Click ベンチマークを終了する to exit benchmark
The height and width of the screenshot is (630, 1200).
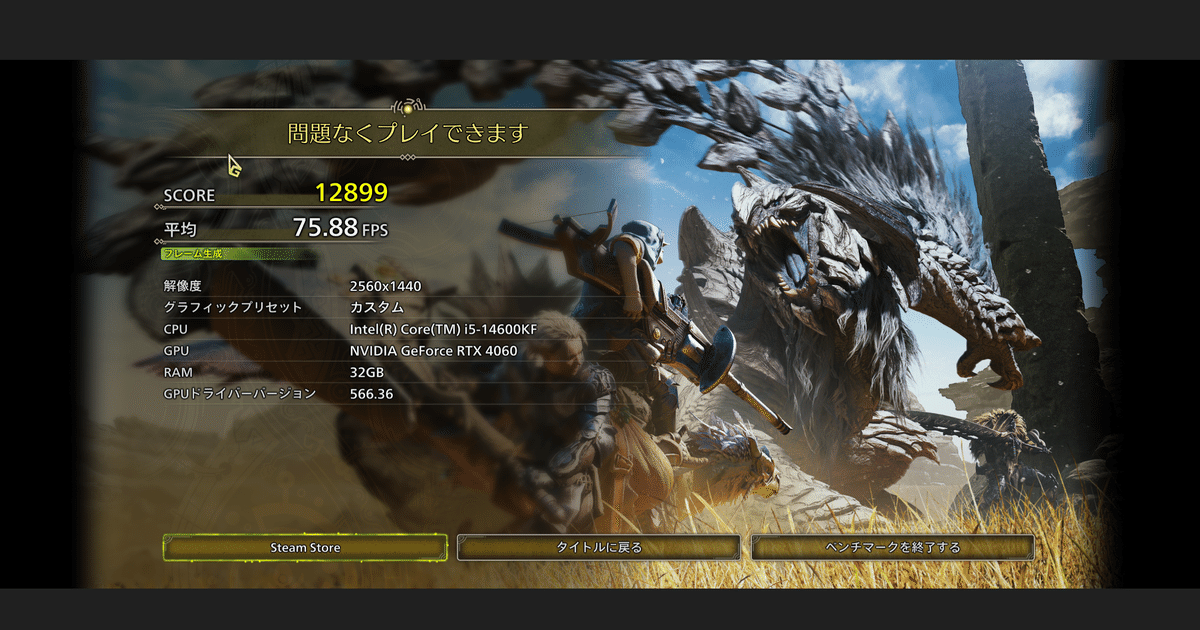click(x=893, y=547)
